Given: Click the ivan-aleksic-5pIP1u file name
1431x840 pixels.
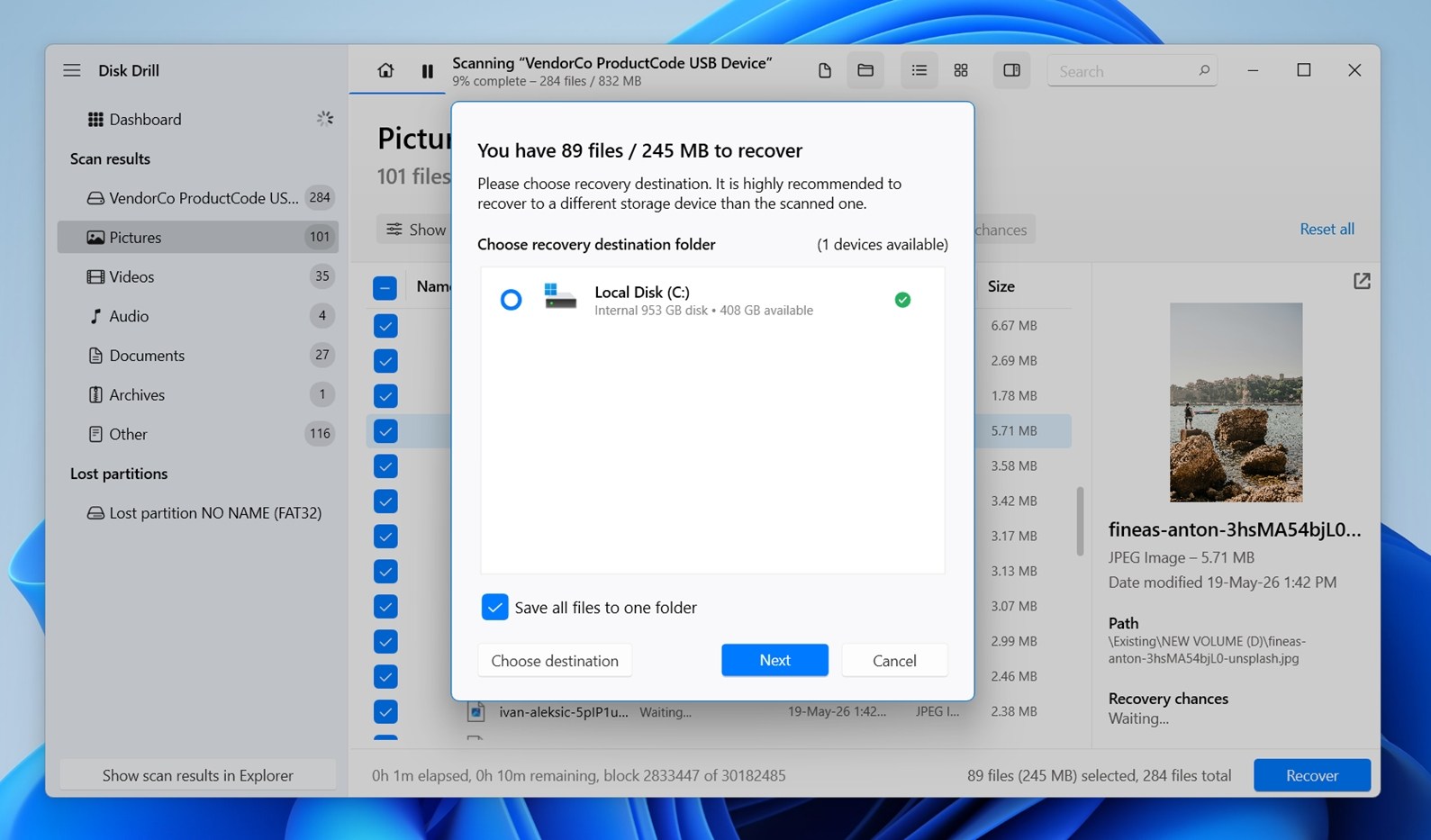Looking at the screenshot, I should [564, 711].
